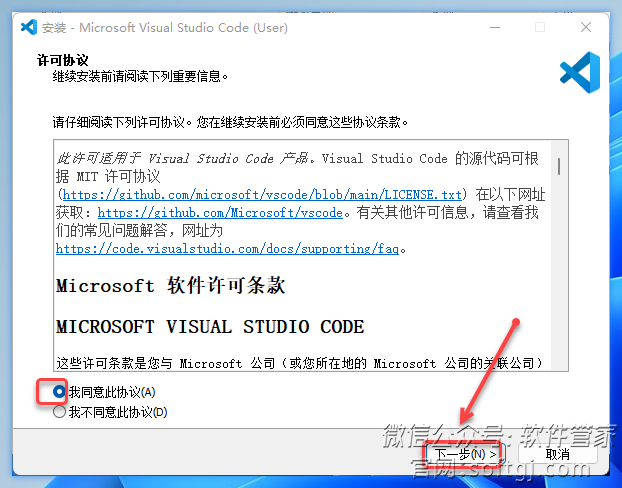Click the 'Microsoft 软件许可条款' heading

171,285
